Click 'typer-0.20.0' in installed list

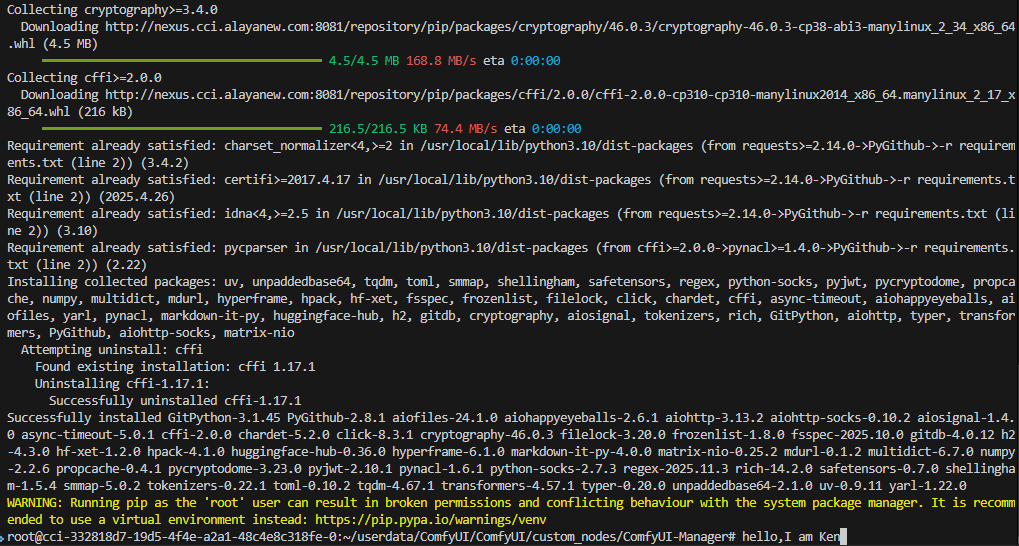(x=623, y=485)
